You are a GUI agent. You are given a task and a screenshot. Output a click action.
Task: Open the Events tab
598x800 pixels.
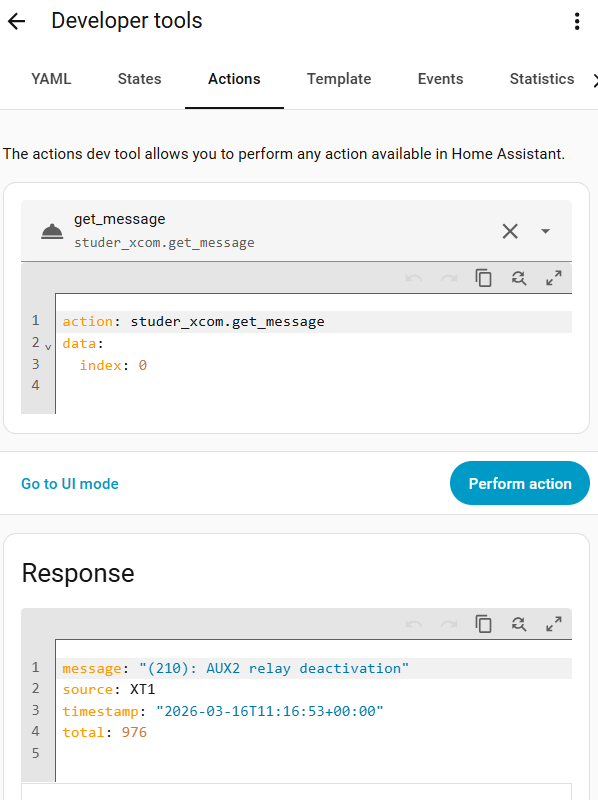point(440,79)
